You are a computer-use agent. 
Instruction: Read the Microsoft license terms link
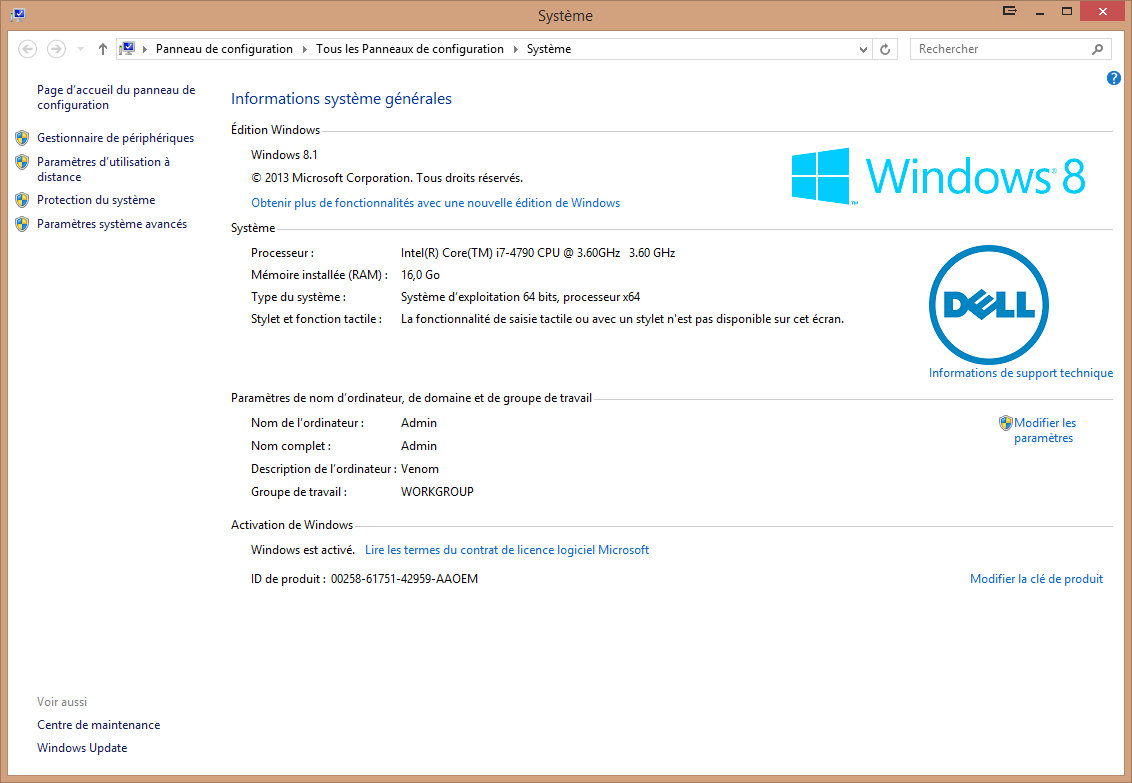pos(507,550)
